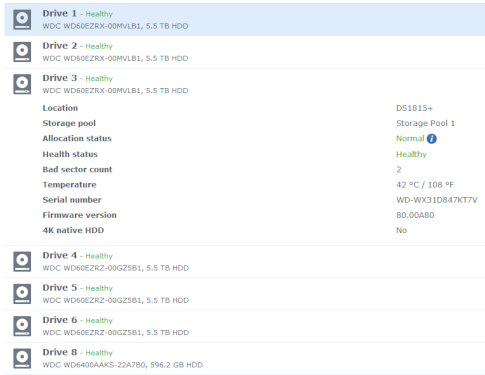Expand the Drive 6 row
The width and height of the screenshot is (485, 375).
pos(244,326)
